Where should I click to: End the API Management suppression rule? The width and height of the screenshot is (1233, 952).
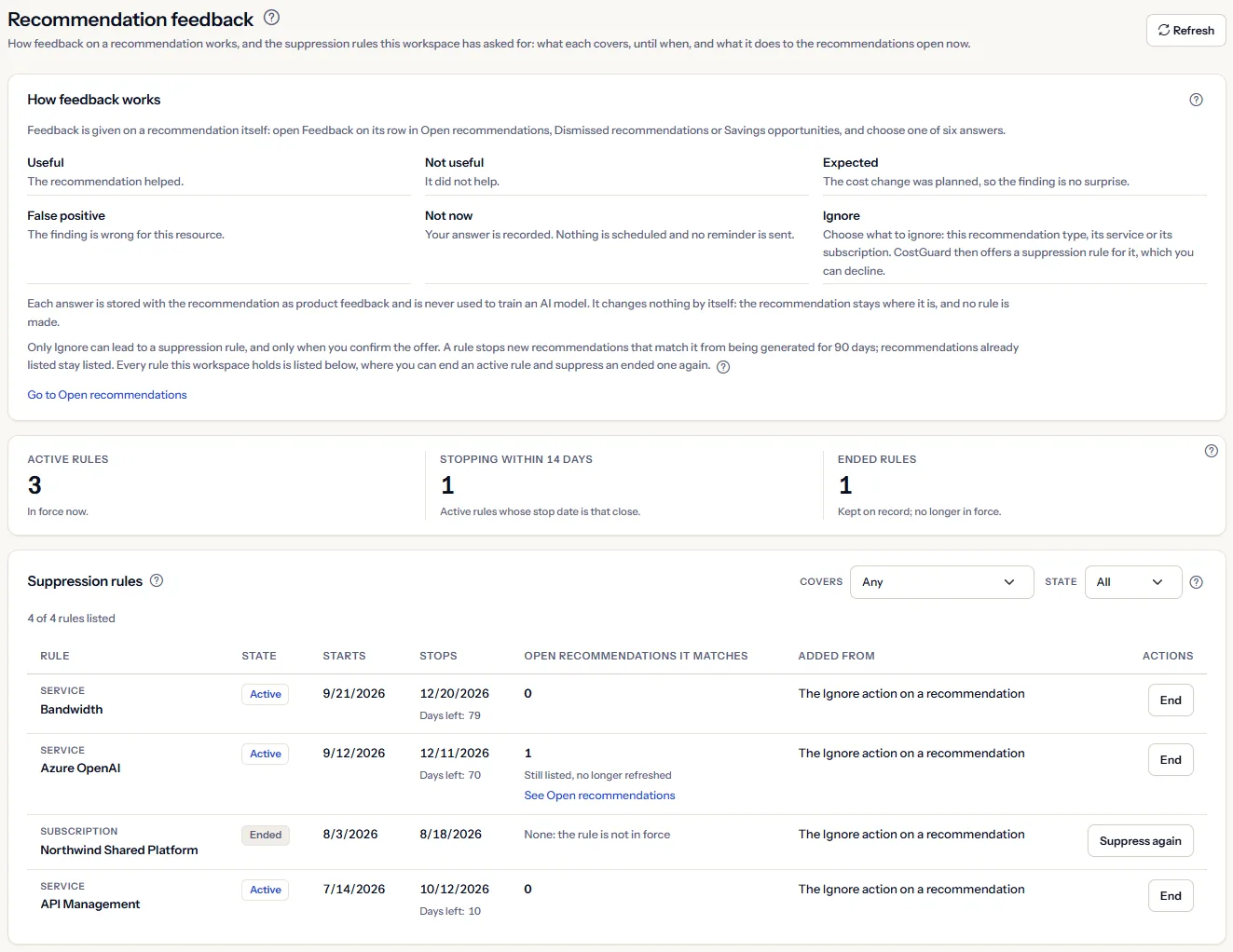(1171, 896)
